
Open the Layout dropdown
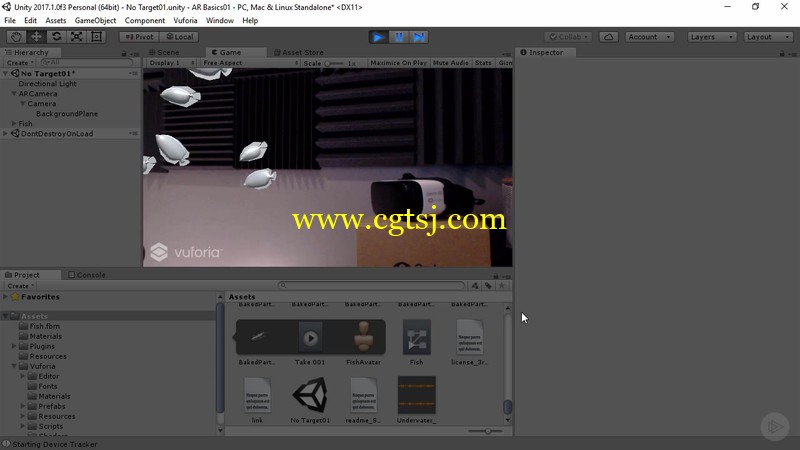[767, 37]
